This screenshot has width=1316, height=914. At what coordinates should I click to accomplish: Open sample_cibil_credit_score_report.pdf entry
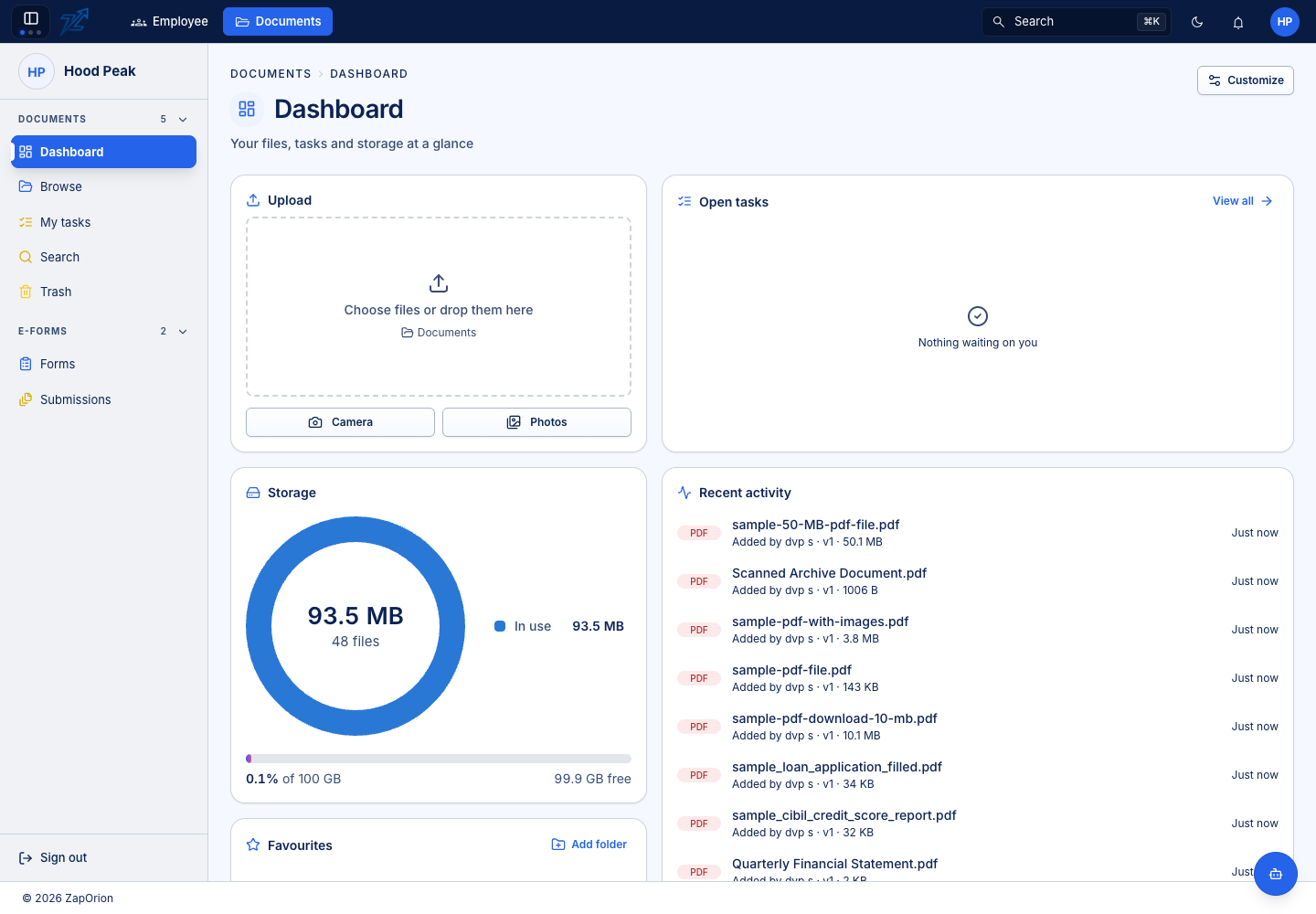pyautogui.click(x=978, y=824)
